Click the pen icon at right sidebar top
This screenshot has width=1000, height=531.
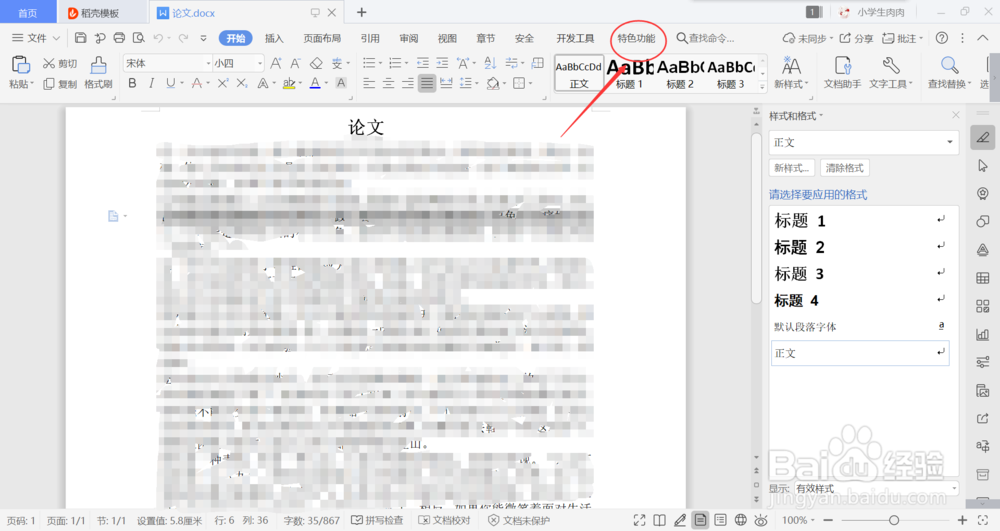point(983,137)
